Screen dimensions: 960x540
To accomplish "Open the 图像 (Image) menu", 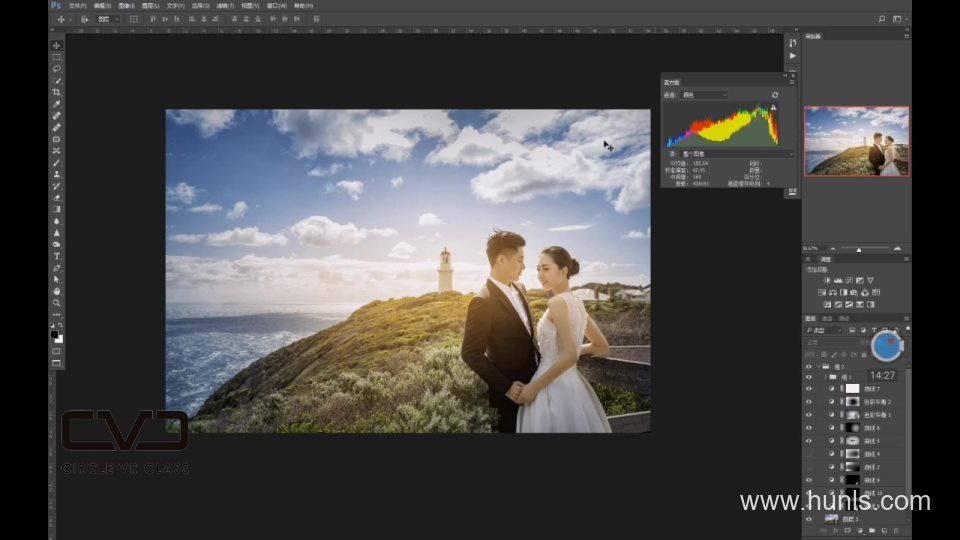I will 126,5.
